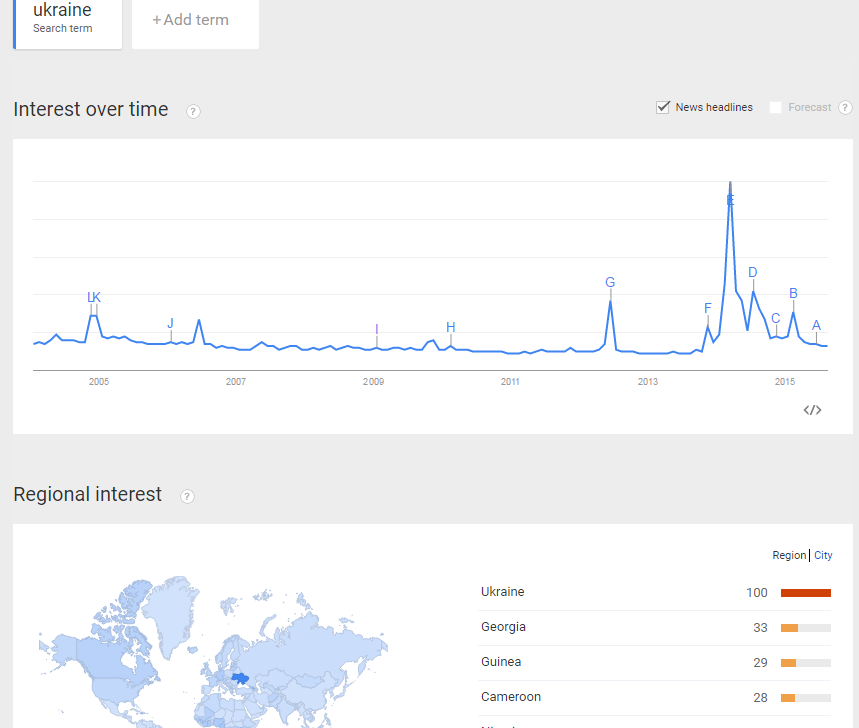Click news headline marker B

793,293
